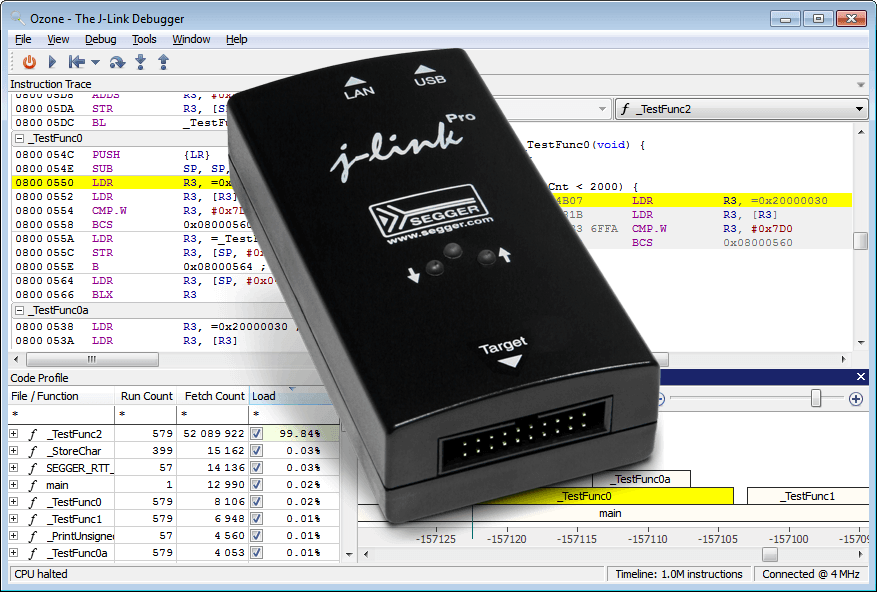Screen dimensions: 877x592
Task: Click the power/reset debug session icon
Action: [x=29, y=62]
